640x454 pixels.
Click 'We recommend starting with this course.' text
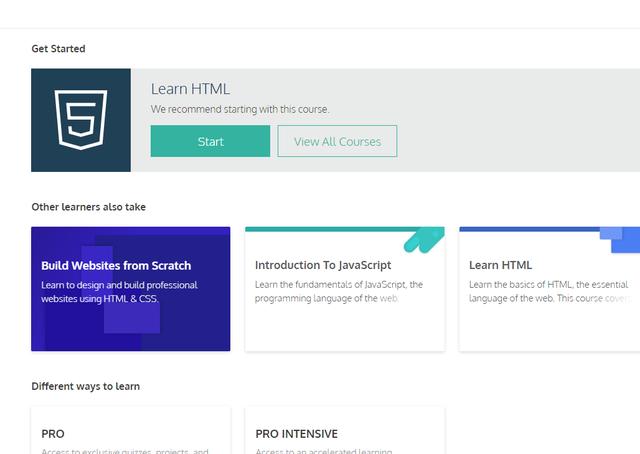point(240,109)
